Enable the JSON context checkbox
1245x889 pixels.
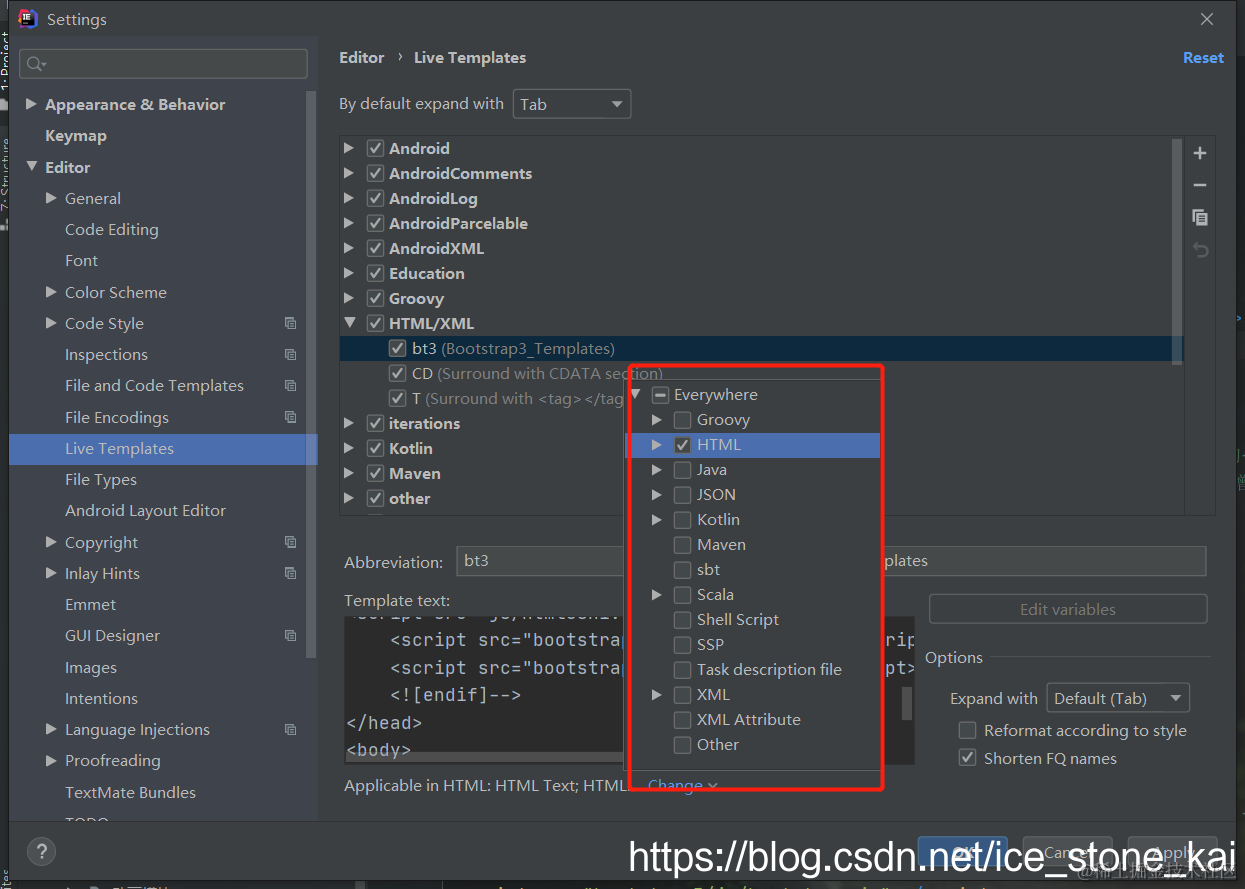pyautogui.click(x=682, y=495)
